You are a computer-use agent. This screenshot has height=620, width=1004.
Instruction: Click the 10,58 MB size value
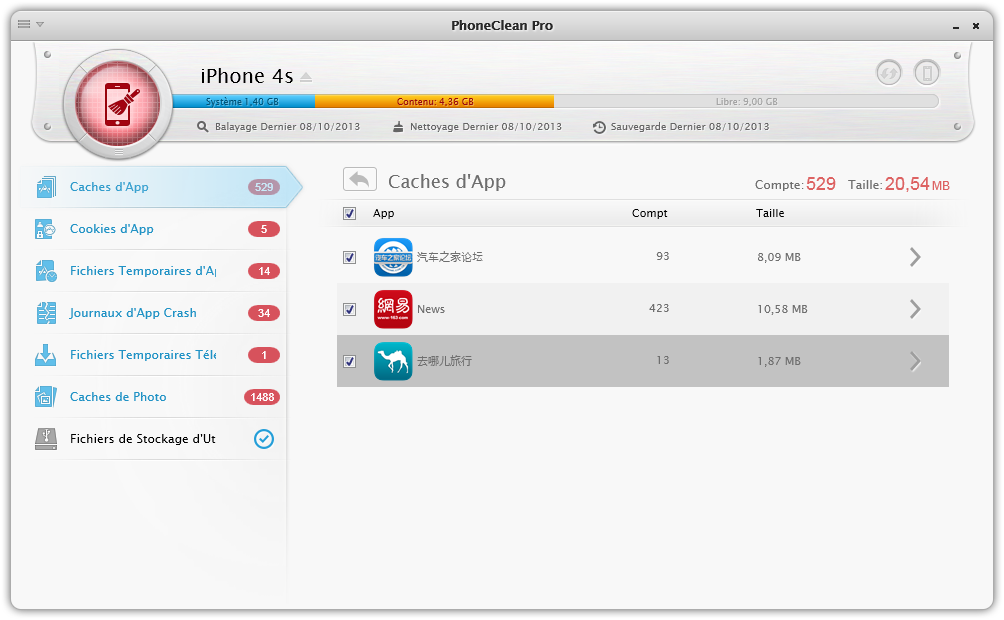(x=782, y=309)
